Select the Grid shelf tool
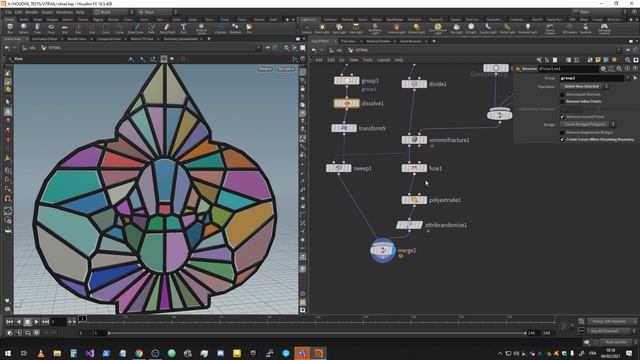The image size is (640, 360). (x=65, y=28)
